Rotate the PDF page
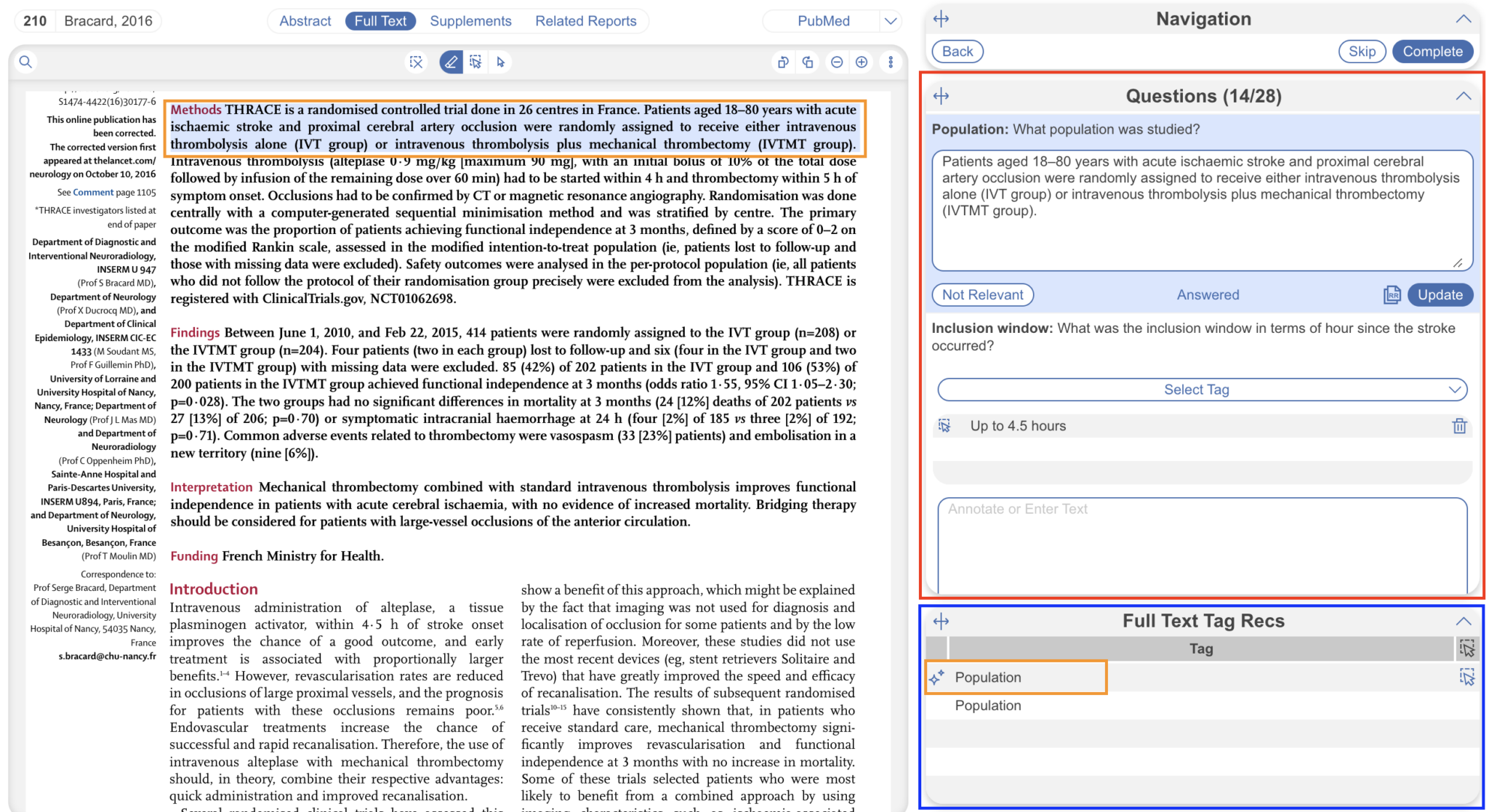The height and width of the screenshot is (812, 1489). click(783, 62)
